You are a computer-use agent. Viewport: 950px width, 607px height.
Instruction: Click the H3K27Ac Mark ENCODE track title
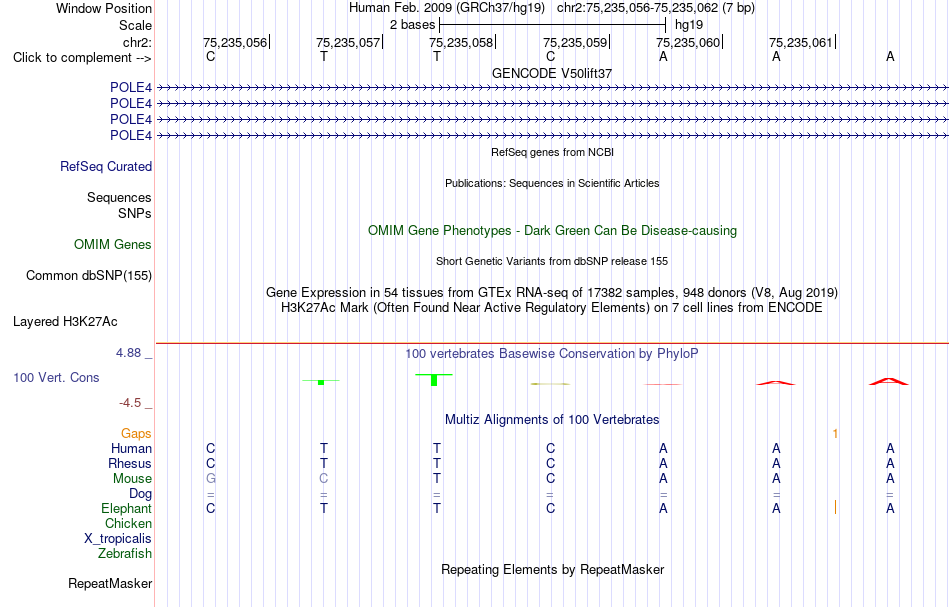pos(552,308)
